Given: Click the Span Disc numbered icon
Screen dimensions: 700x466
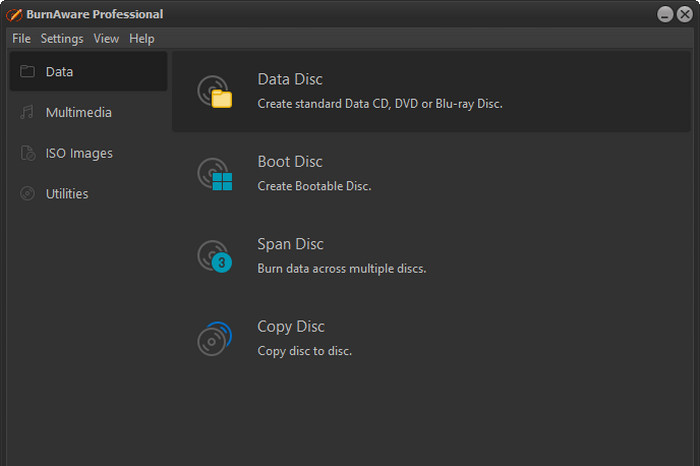Looking at the screenshot, I should (x=215, y=256).
